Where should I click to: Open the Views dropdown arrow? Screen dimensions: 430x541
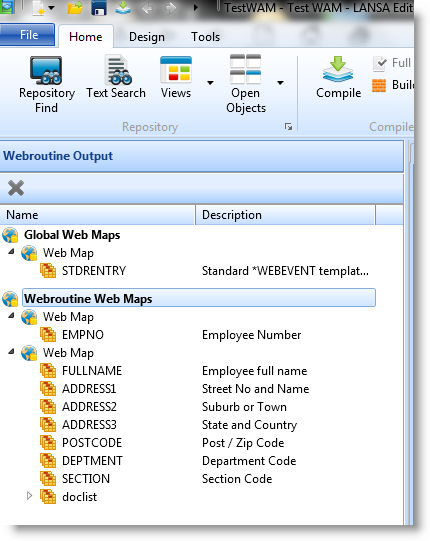pos(210,82)
